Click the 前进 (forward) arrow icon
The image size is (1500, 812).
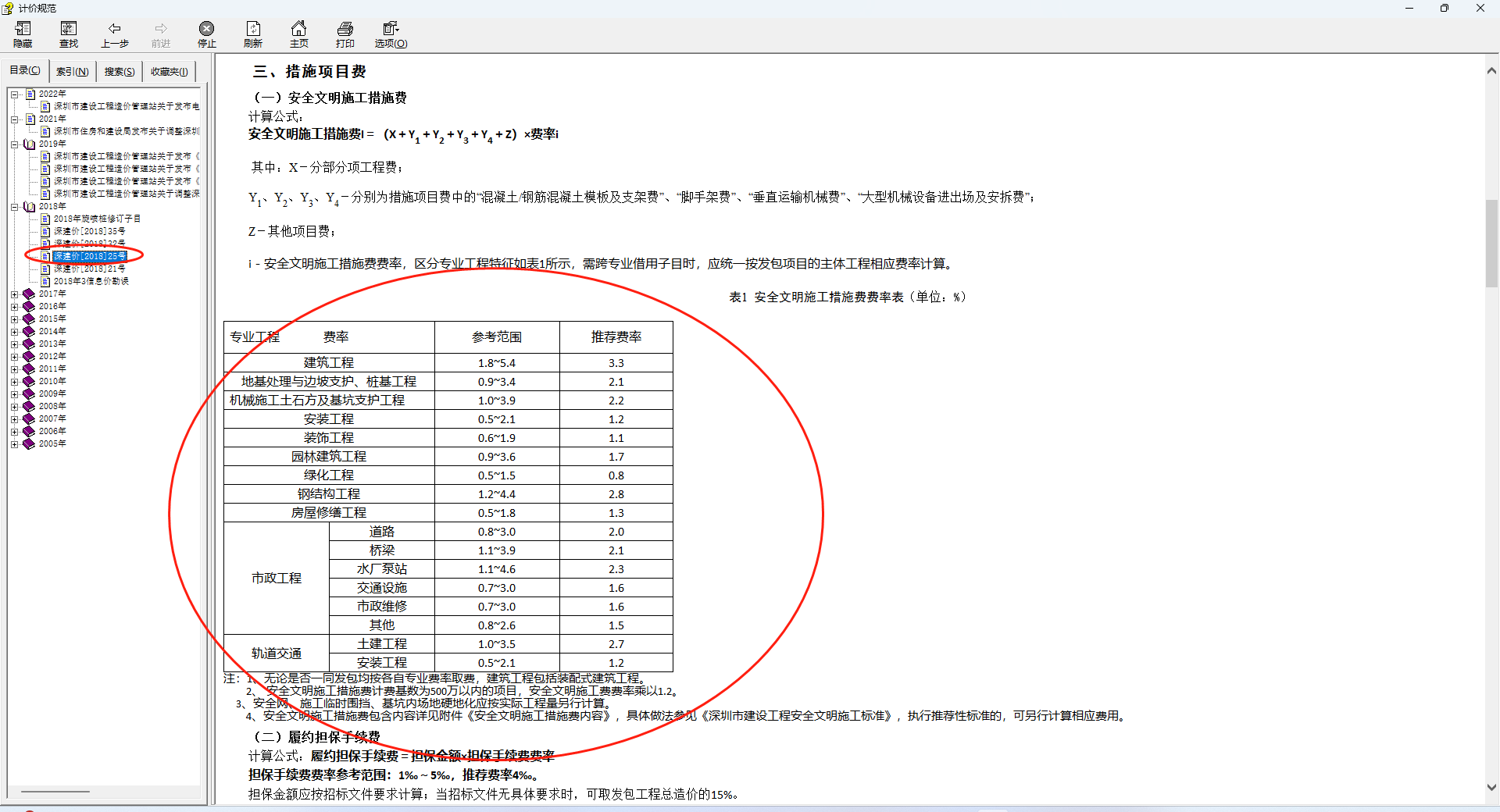click(x=161, y=34)
